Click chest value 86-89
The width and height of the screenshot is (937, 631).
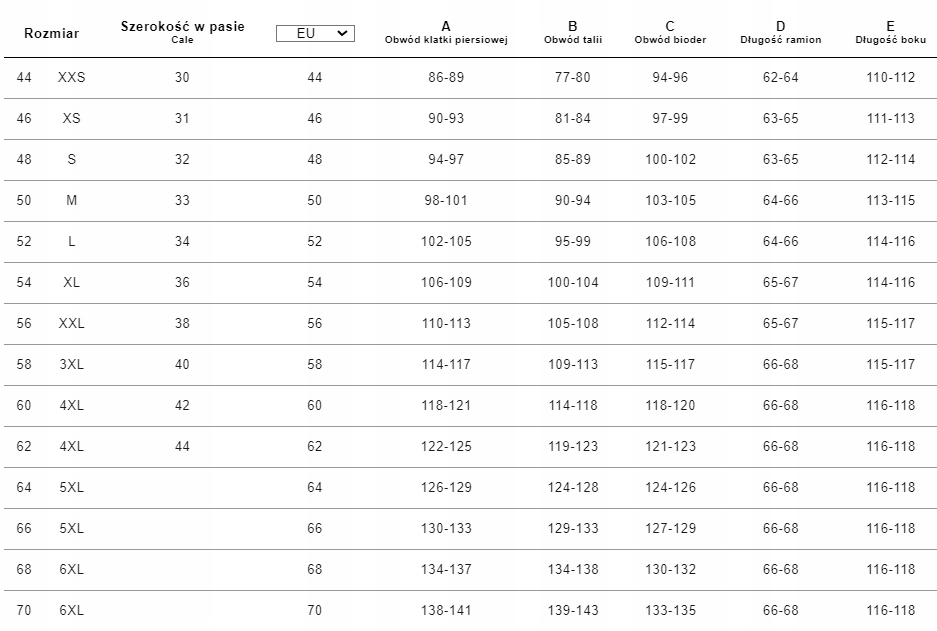(446, 77)
